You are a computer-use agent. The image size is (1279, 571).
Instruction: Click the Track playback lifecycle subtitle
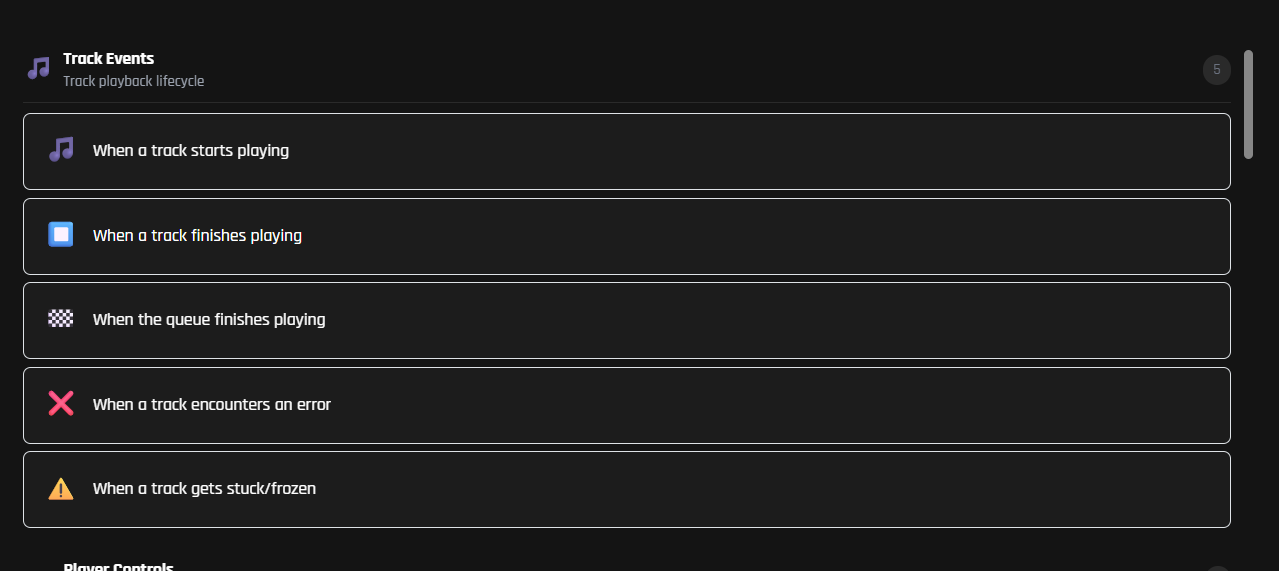point(133,81)
